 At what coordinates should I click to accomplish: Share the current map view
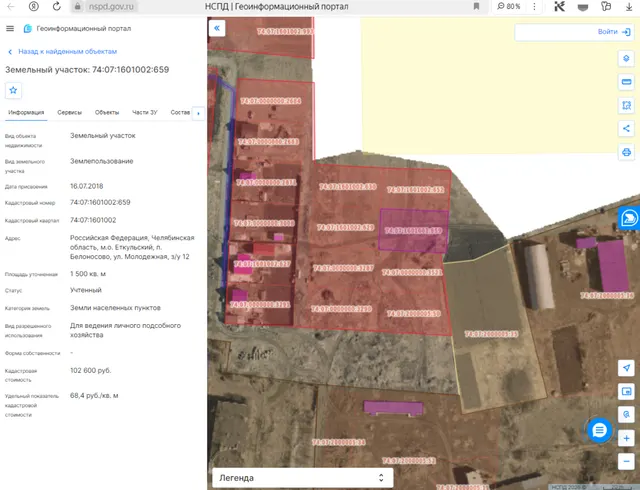(626, 129)
